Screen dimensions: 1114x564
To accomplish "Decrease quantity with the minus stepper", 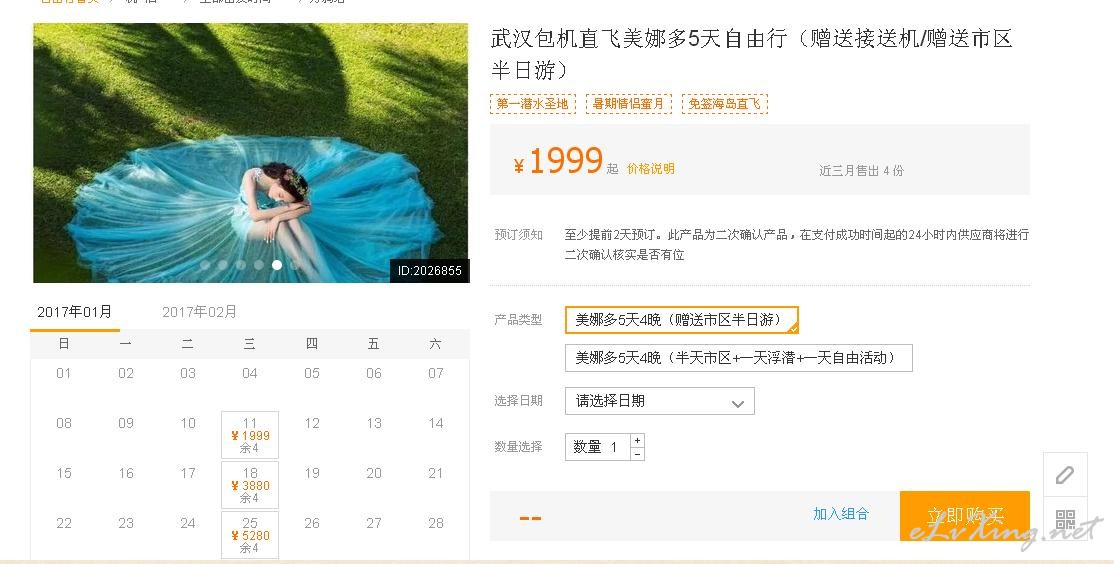I will (x=637, y=454).
